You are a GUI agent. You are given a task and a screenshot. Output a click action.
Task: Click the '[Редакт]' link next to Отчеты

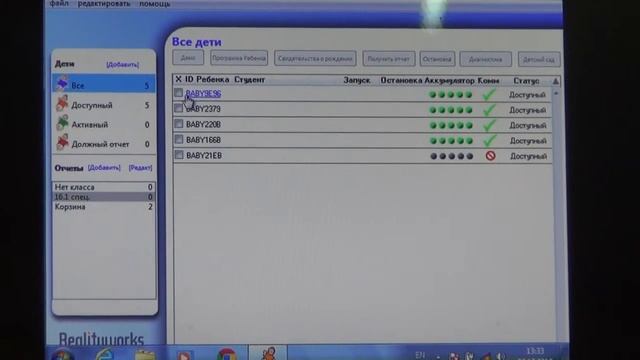click(140, 168)
